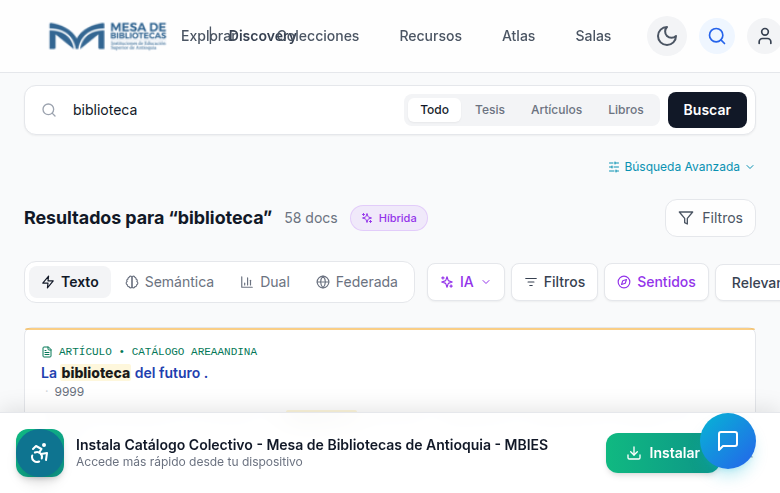The width and height of the screenshot is (780, 493).
Task: Open the Mesa de Bibliotecas logo home
Action: tap(107, 36)
